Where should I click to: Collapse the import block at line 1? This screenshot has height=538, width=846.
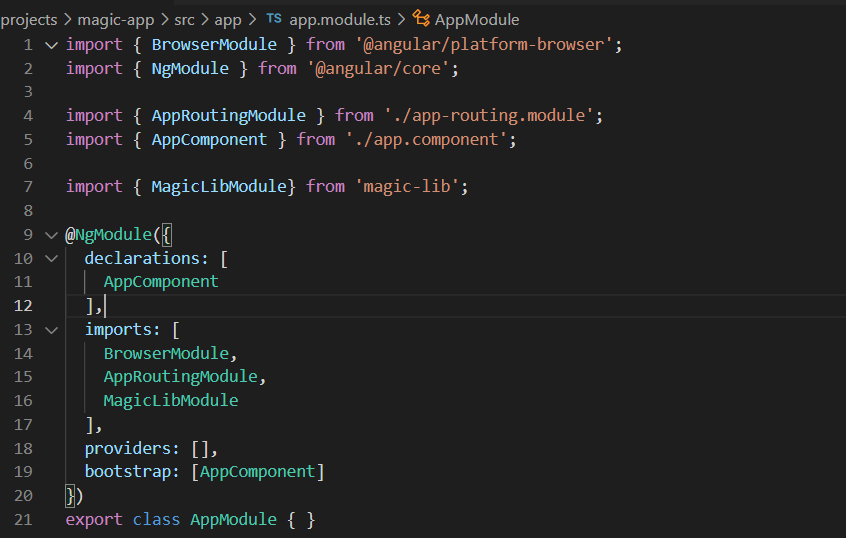pyautogui.click(x=51, y=45)
